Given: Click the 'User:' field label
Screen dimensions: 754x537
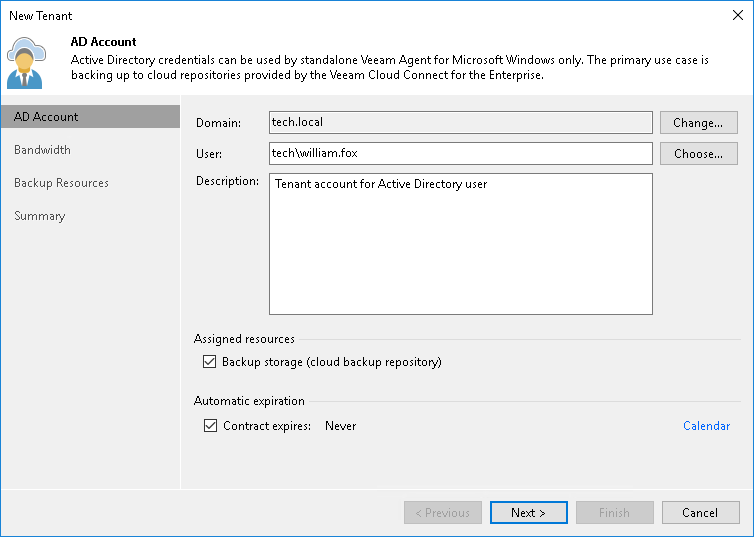Looking at the screenshot, I should 209,154.
